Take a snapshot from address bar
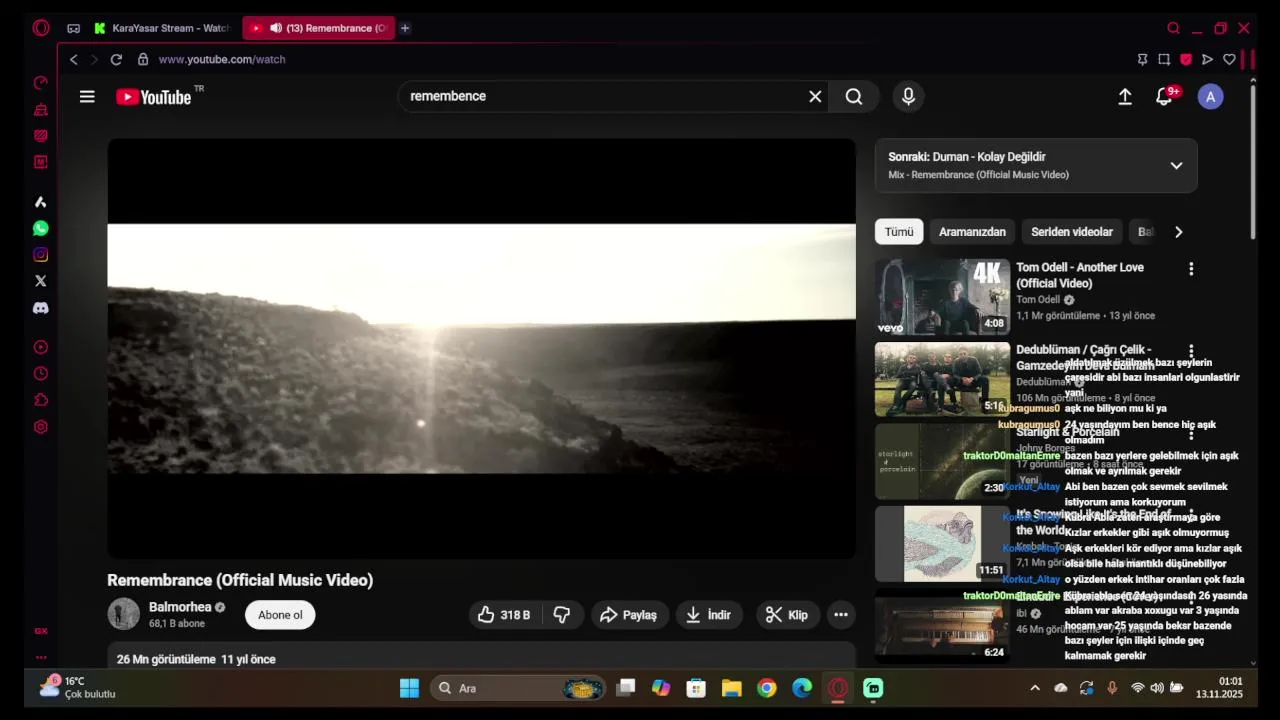The width and height of the screenshot is (1280, 720). click(x=1164, y=60)
